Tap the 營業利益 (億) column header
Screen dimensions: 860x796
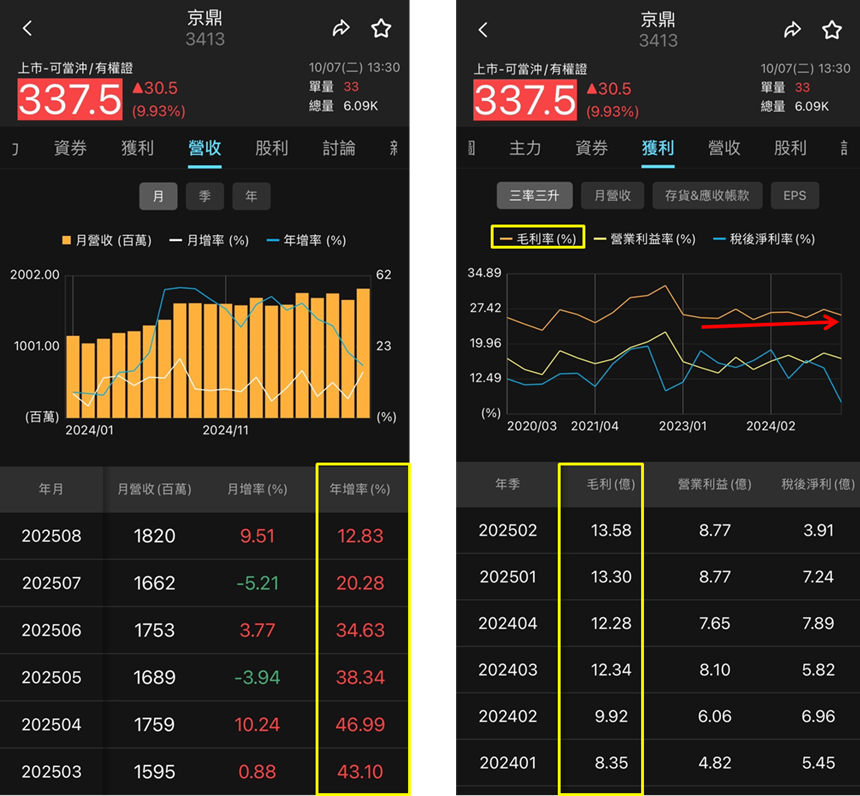click(715, 484)
